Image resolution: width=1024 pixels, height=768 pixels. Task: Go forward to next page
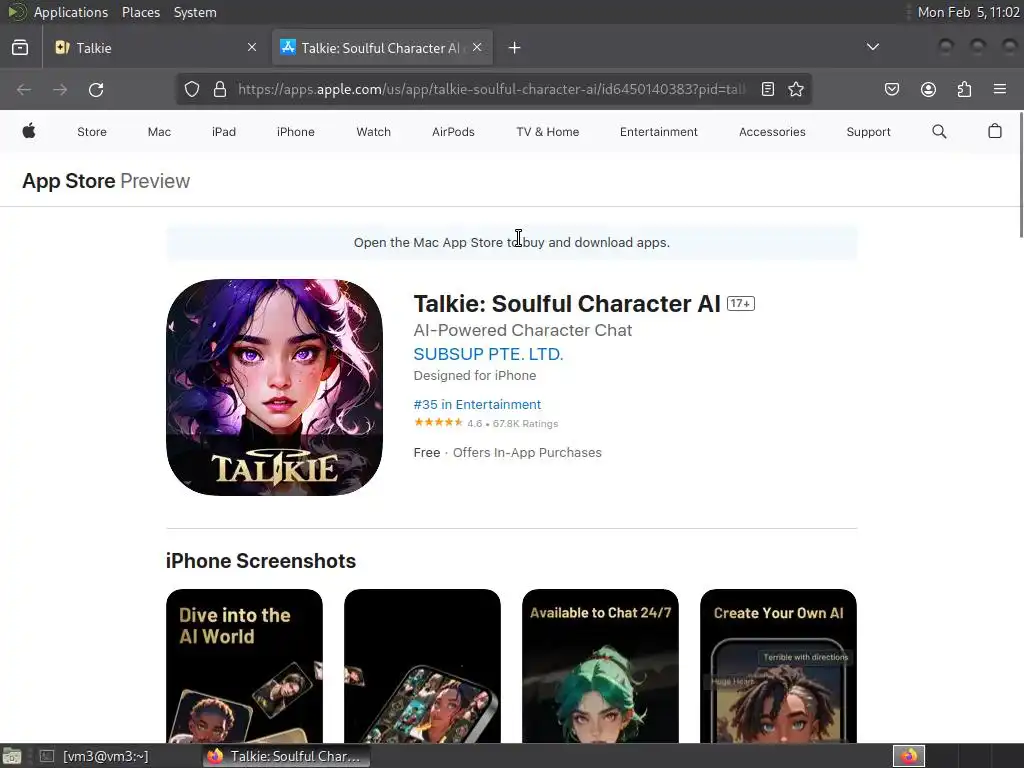[60, 89]
